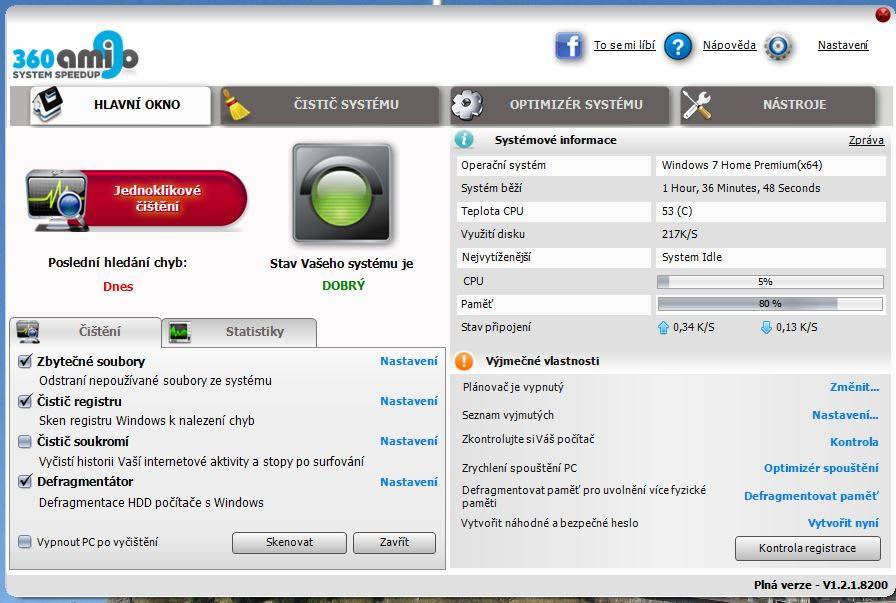This screenshot has width=896, height=603.
Task: Open the Nápověda link
Action: (x=729, y=45)
